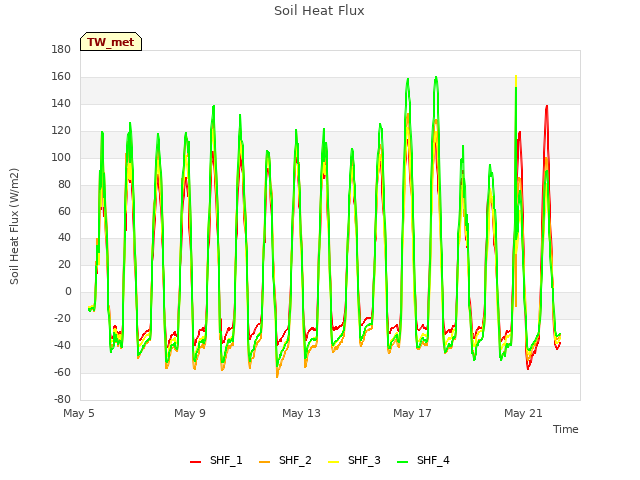
Task: Click the Soil Heat Flux (W/m2) axis title
Action: coord(14,226)
